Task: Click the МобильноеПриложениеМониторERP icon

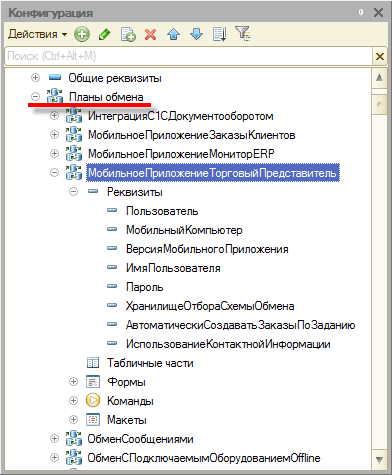Action: (74, 153)
